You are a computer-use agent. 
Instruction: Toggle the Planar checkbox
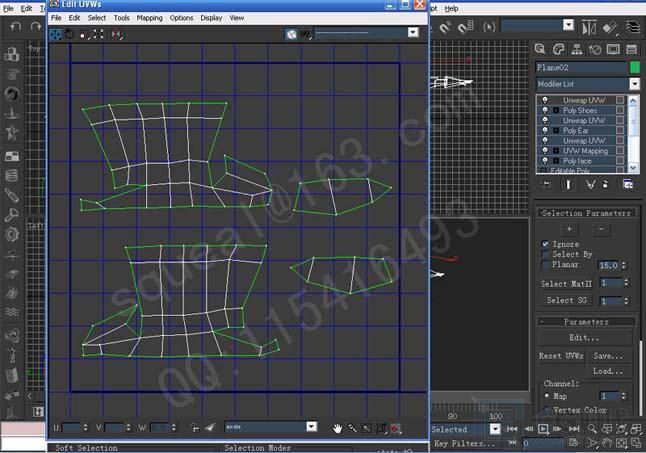coord(545,264)
